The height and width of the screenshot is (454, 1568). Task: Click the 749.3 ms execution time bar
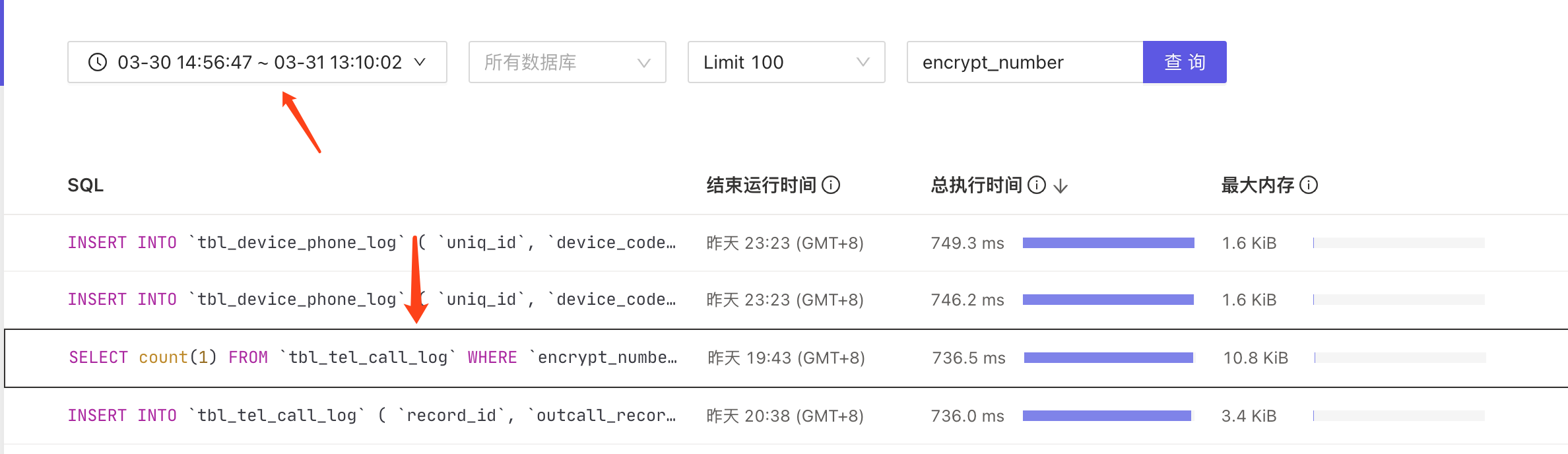[1108, 243]
